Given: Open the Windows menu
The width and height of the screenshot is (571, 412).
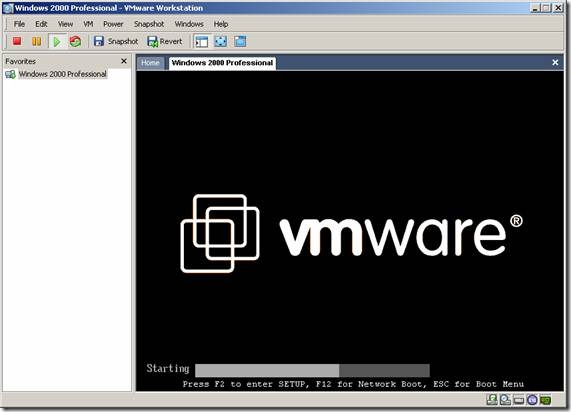Looking at the screenshot, I should point(189,24).
